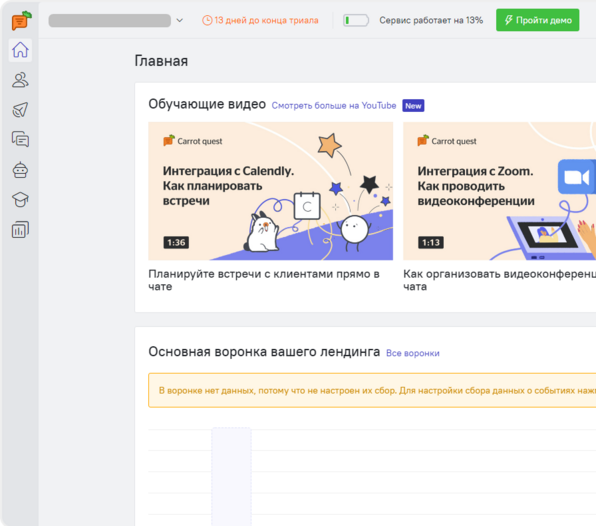Click 'Как организовать видеоконференц' caption
Image resolution: width=596 pixels, height=526 pixels.
click(x=499, y=280)
